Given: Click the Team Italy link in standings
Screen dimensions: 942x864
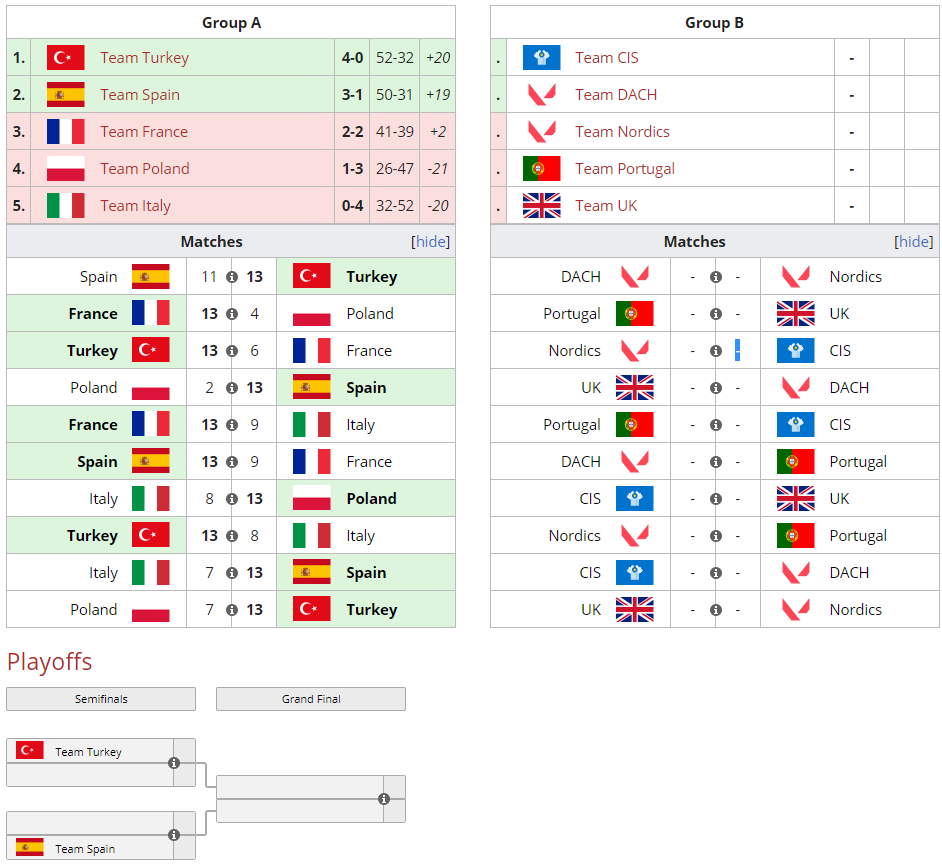Looking at the screenshot, I should pyautogui.click(x=135, y=206).
